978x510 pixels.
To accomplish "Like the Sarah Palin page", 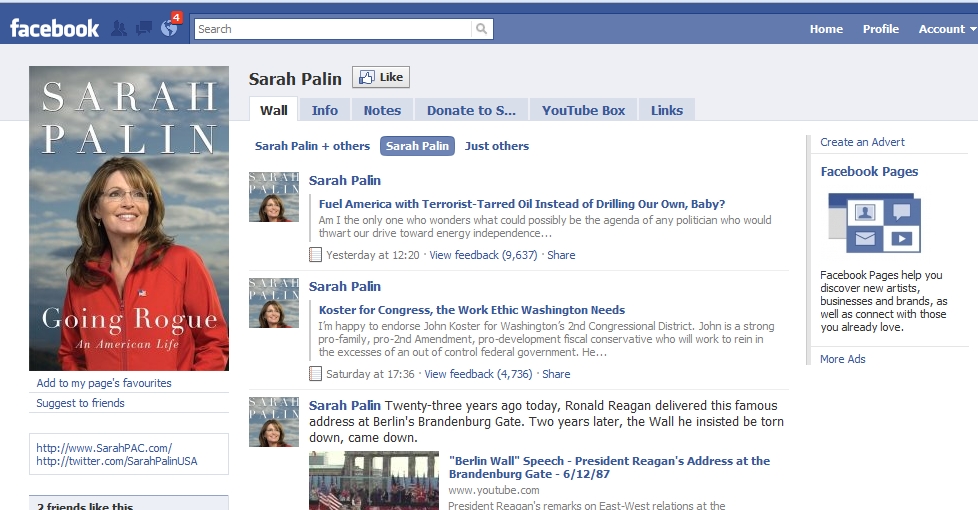I will pos(380,77).
